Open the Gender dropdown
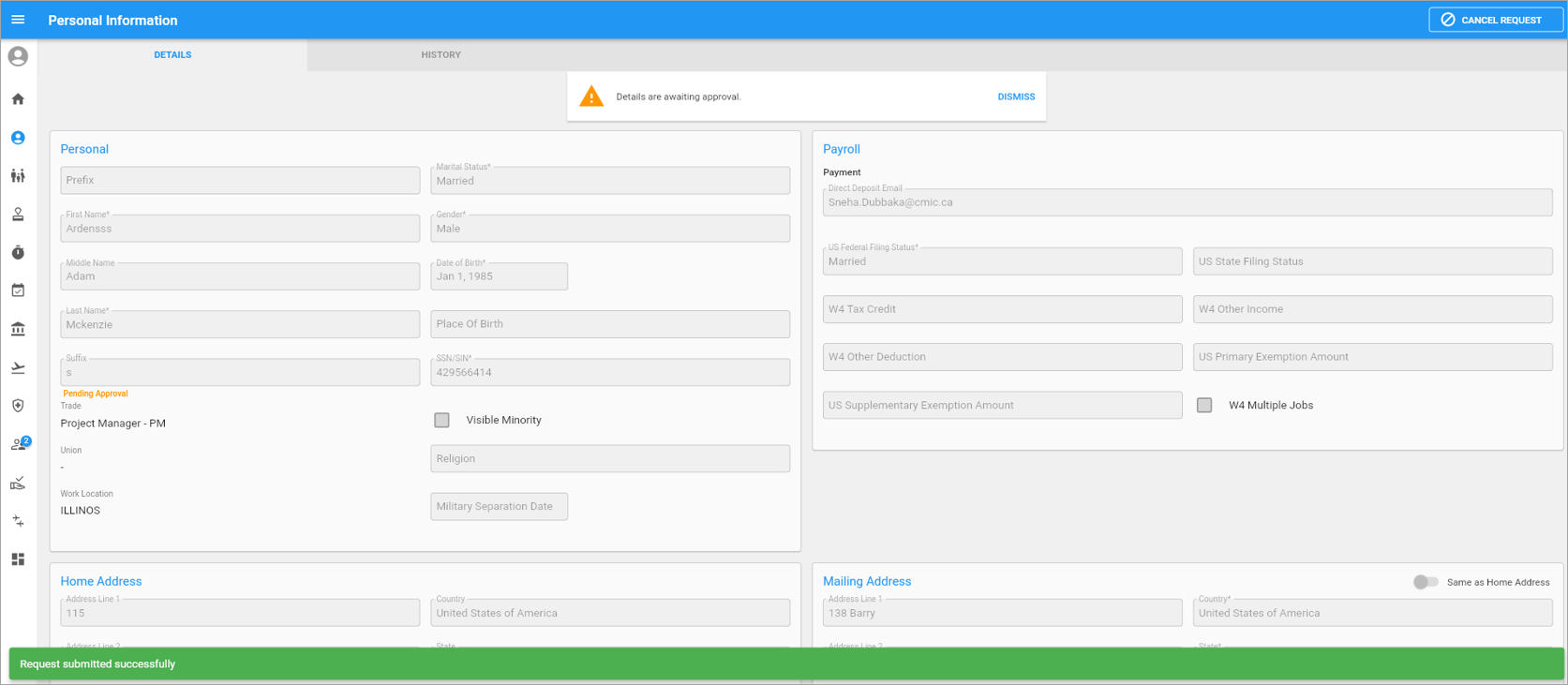 (610, 228)
